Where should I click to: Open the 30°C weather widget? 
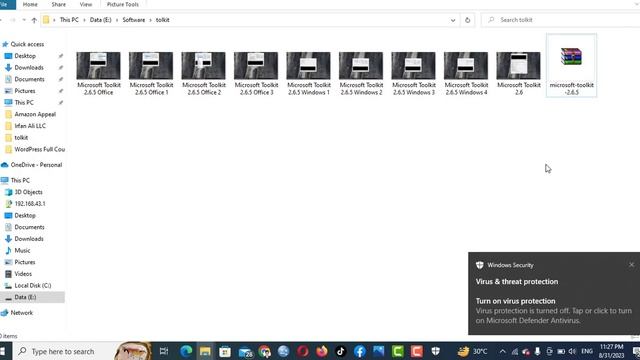coord(473,351)
